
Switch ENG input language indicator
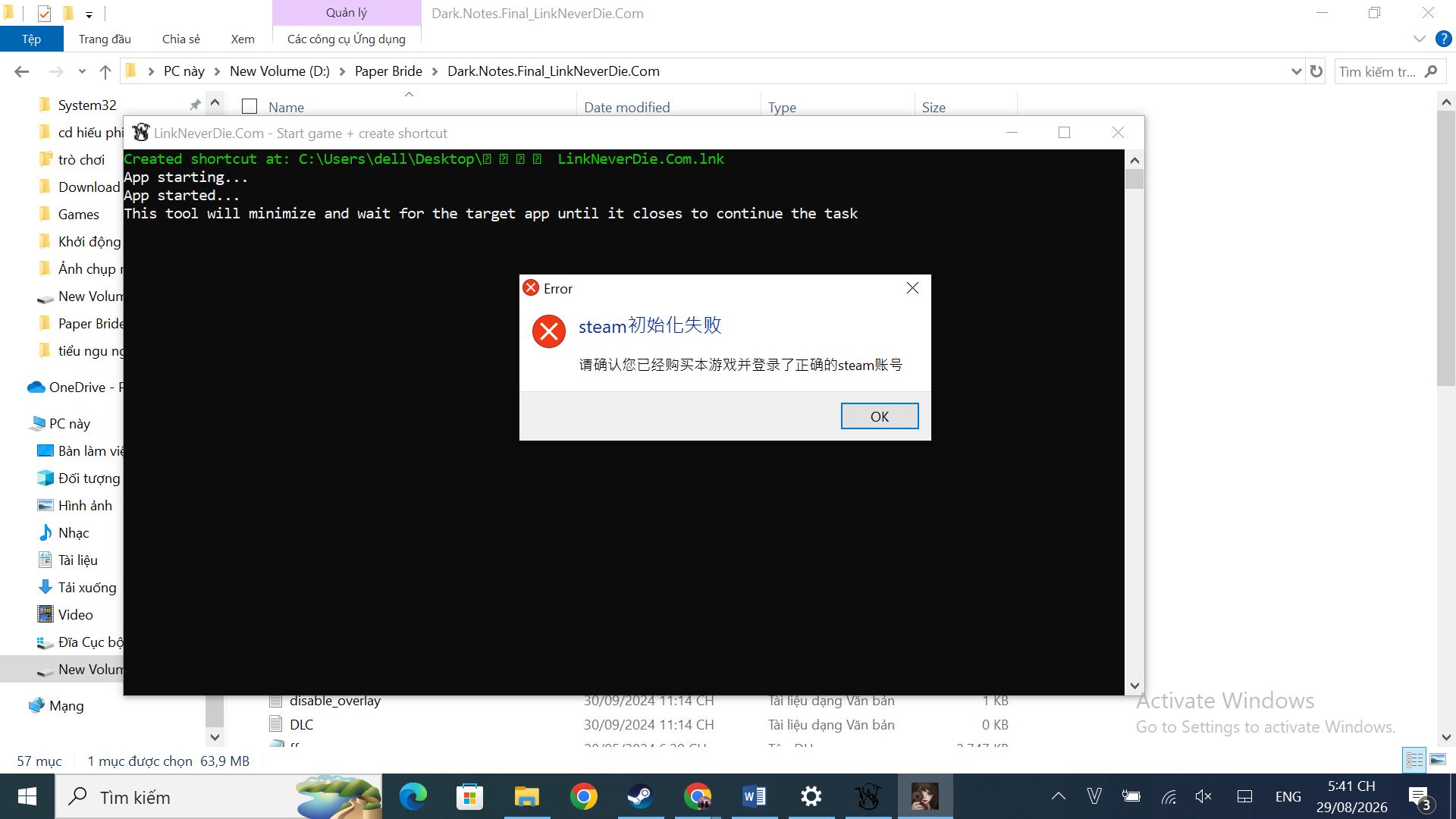tap(1288, 796)
